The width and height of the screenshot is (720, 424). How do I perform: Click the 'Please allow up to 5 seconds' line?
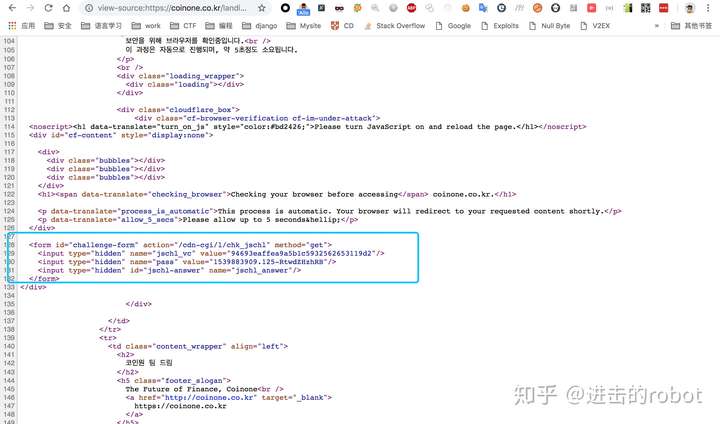coord(198,220)
